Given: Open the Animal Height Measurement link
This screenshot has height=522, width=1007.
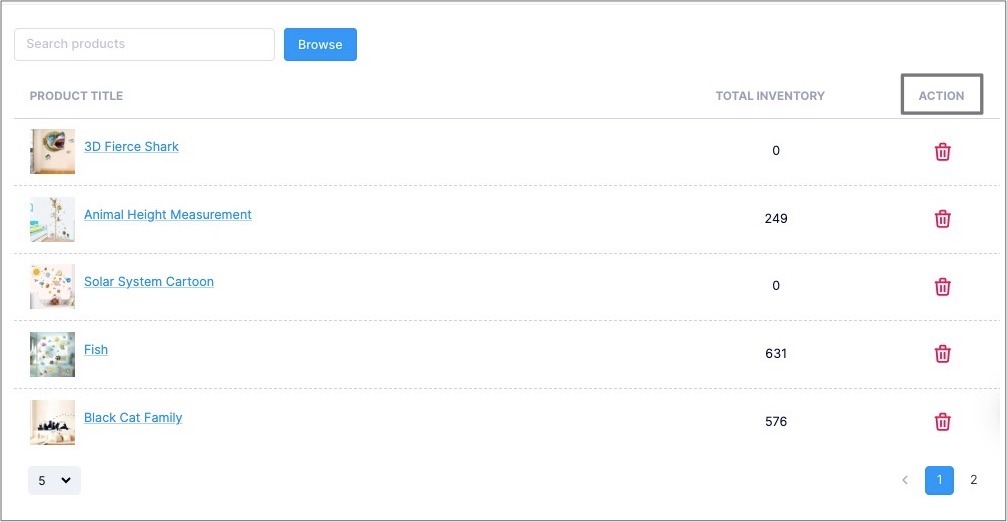Looking at the screenshot, I should [168, 214].
